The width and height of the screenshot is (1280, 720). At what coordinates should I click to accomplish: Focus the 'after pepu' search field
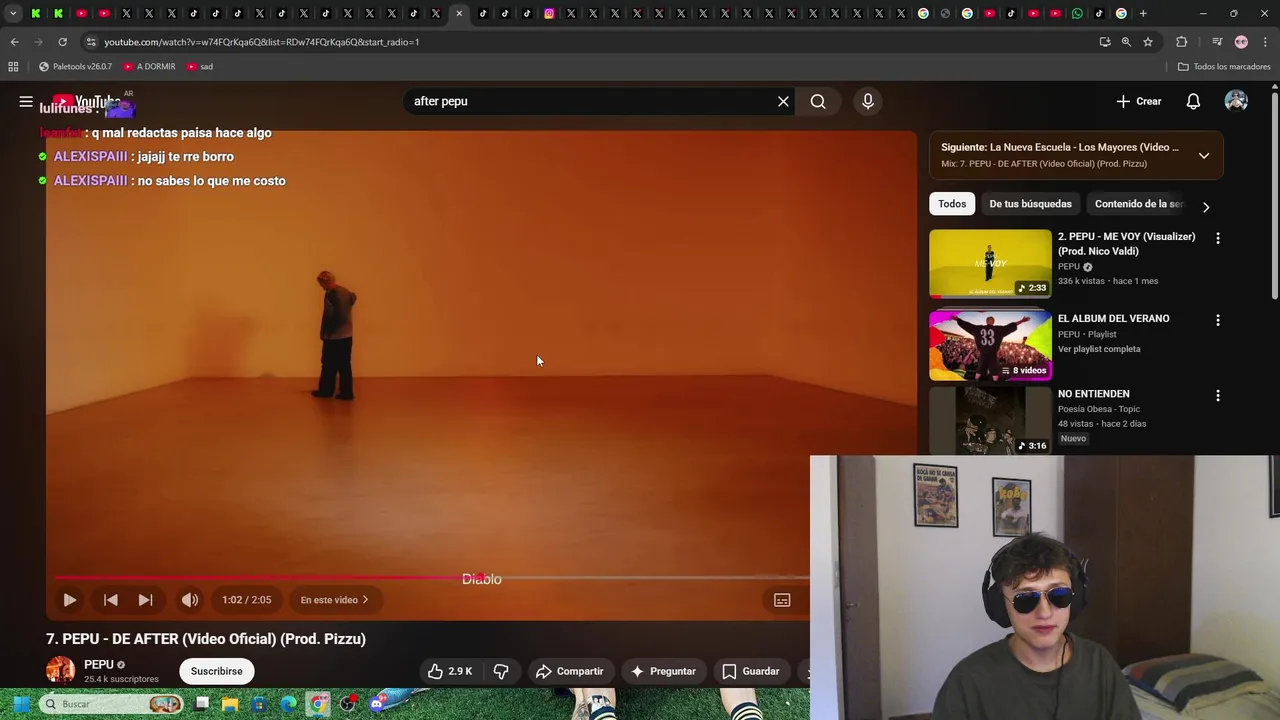pyautogui.click(x=590, y=101)
